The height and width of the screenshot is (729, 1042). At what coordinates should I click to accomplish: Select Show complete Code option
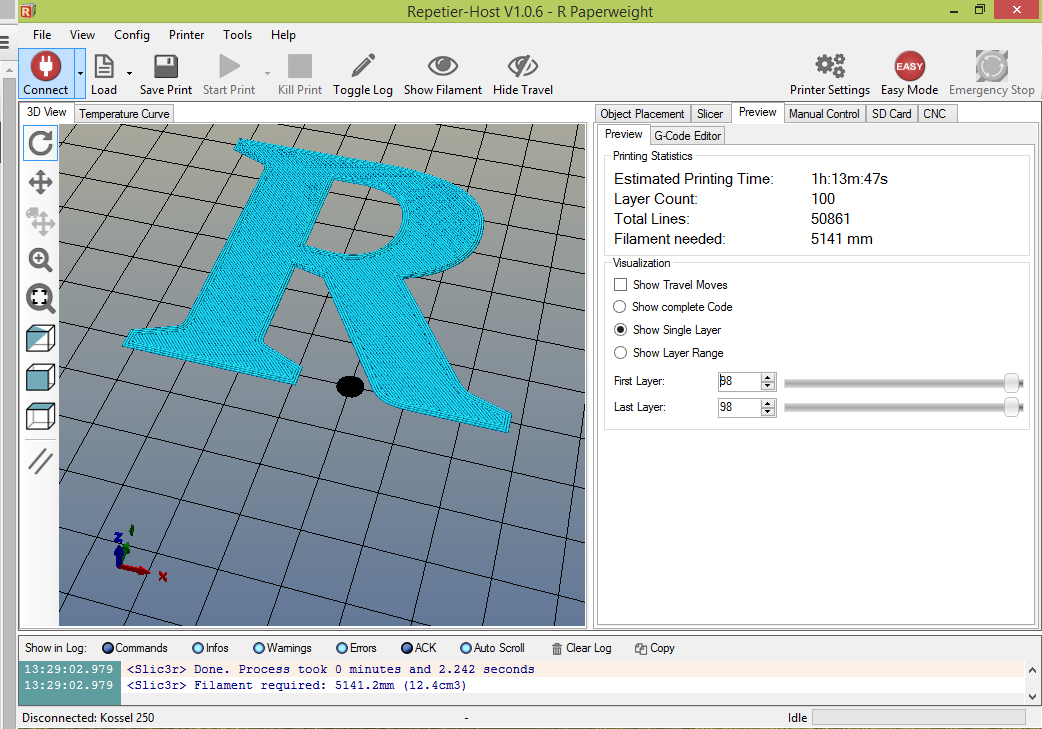(x=619, y=307)
